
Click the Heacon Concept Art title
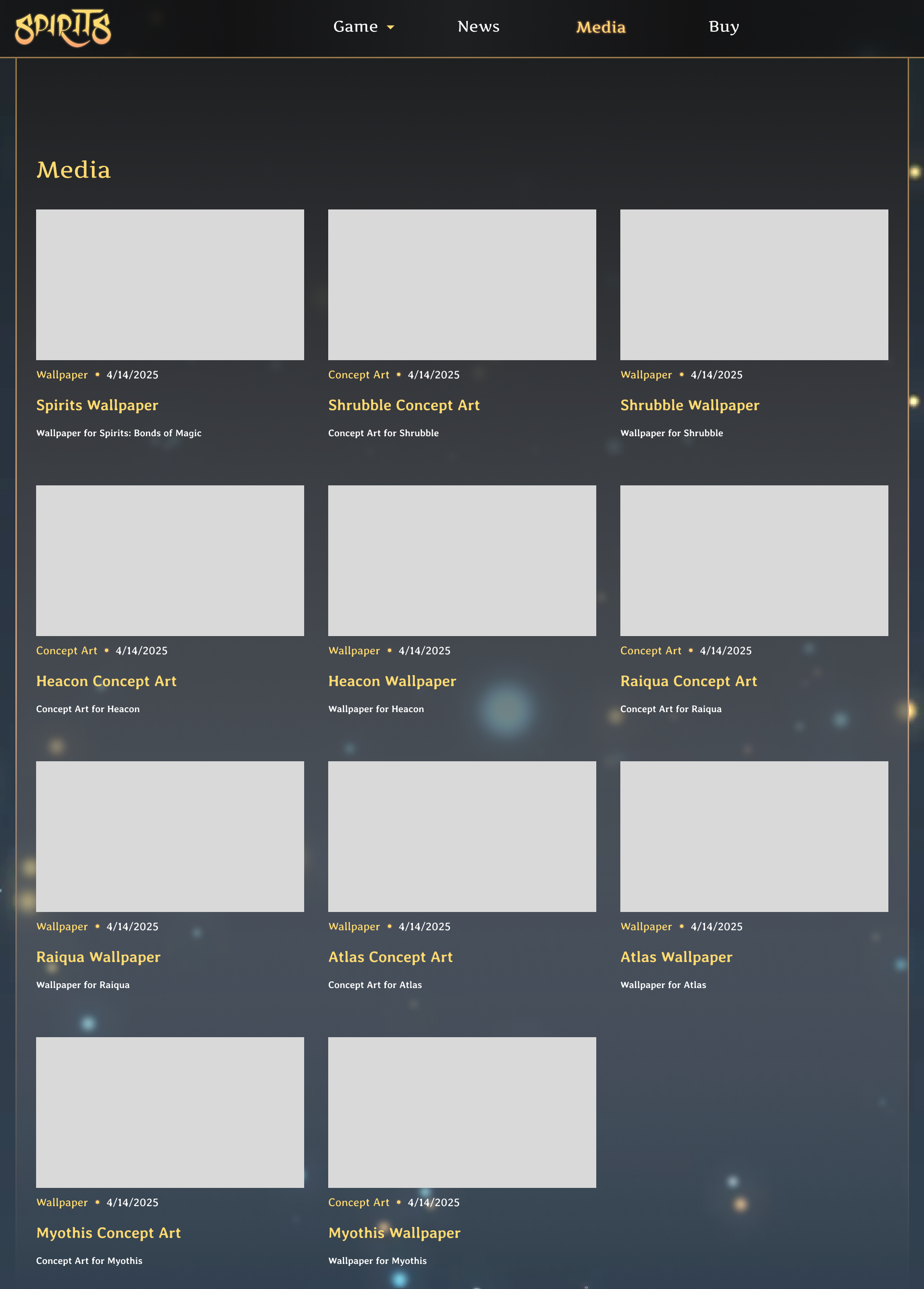106,681
